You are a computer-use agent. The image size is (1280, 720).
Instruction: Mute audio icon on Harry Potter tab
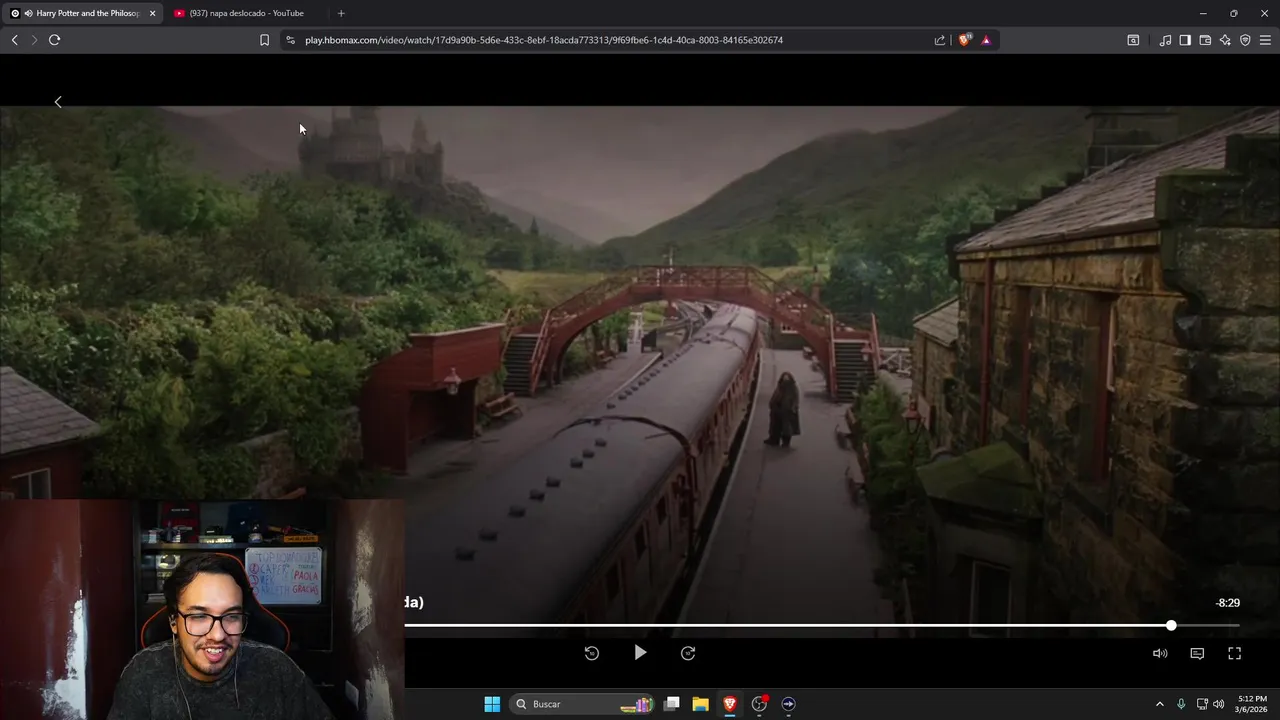pos(28,13)
